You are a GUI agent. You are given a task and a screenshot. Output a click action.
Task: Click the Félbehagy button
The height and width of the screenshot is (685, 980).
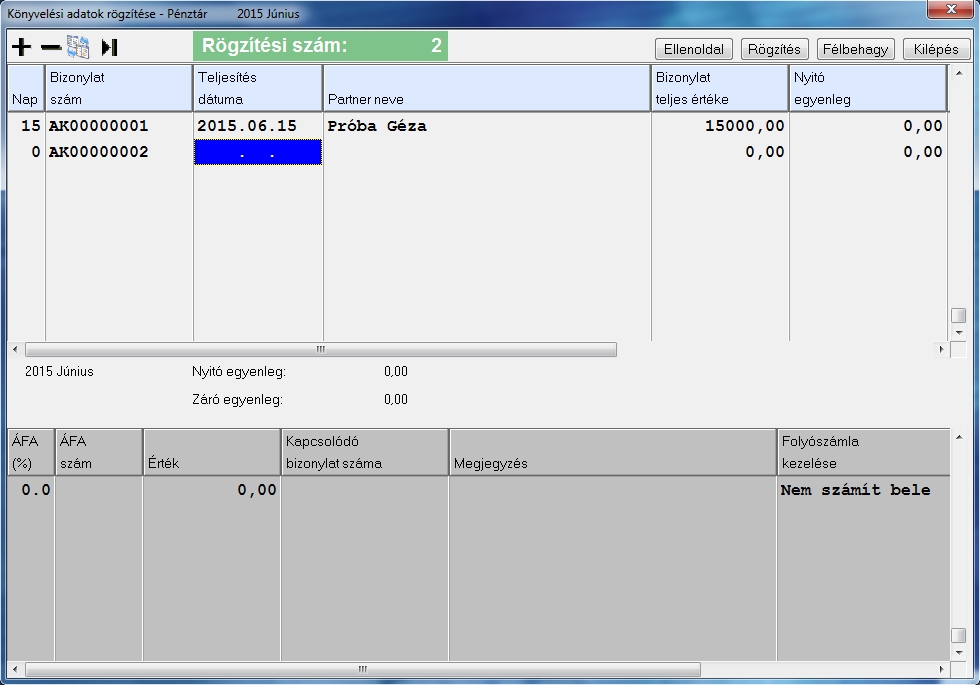click(855, 49)
